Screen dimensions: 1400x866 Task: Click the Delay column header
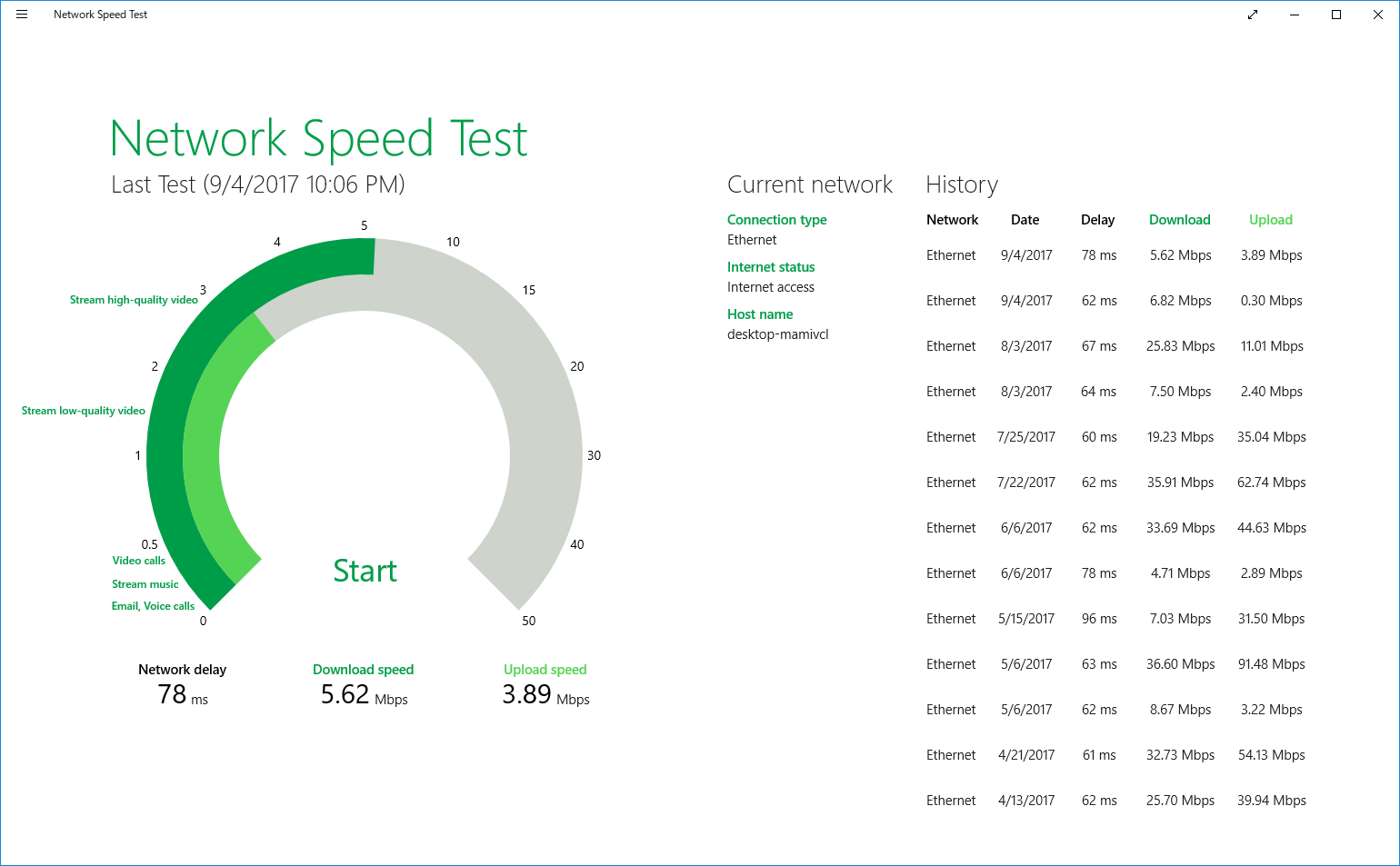tap(1098, 220)
